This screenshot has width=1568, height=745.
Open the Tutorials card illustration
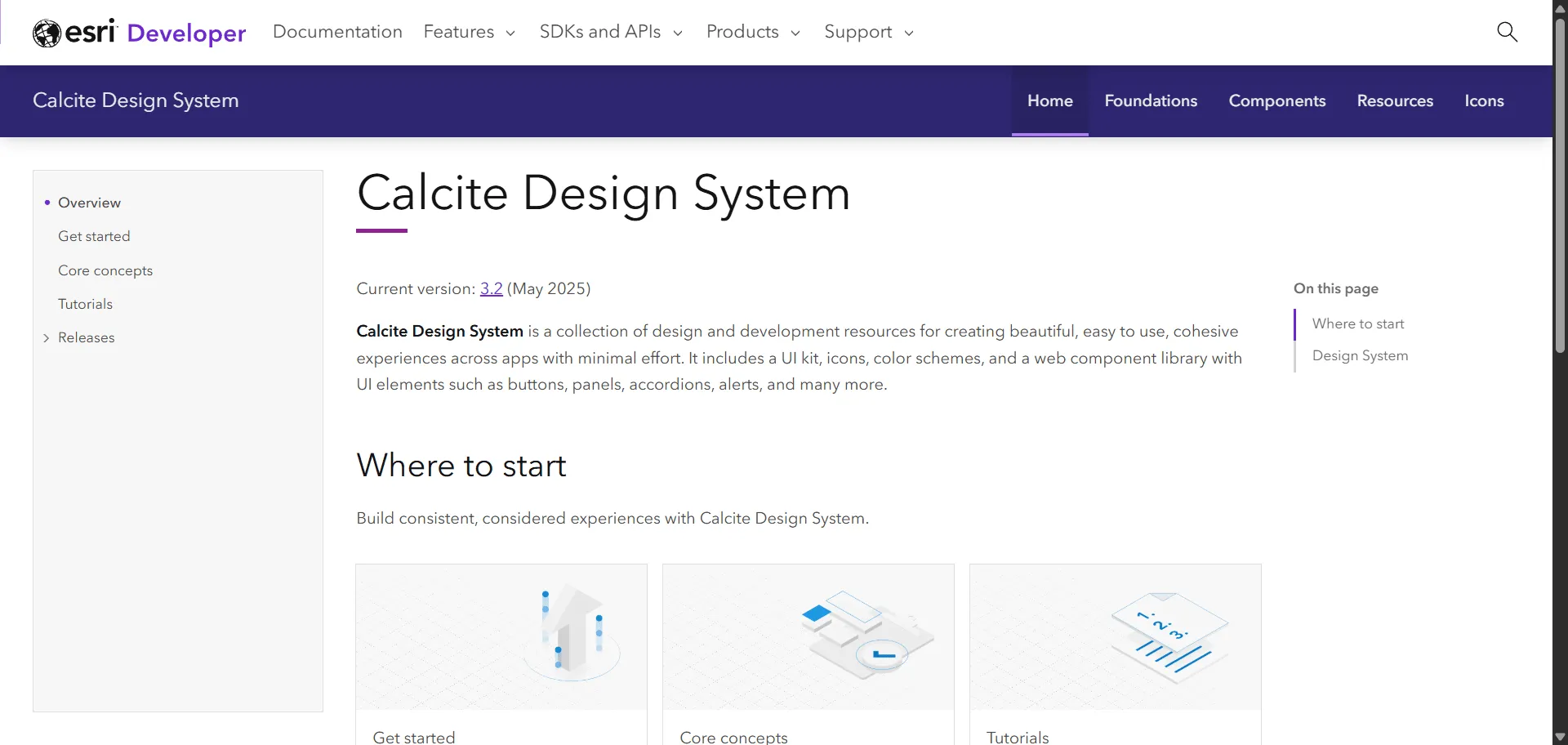point(1116,637)
